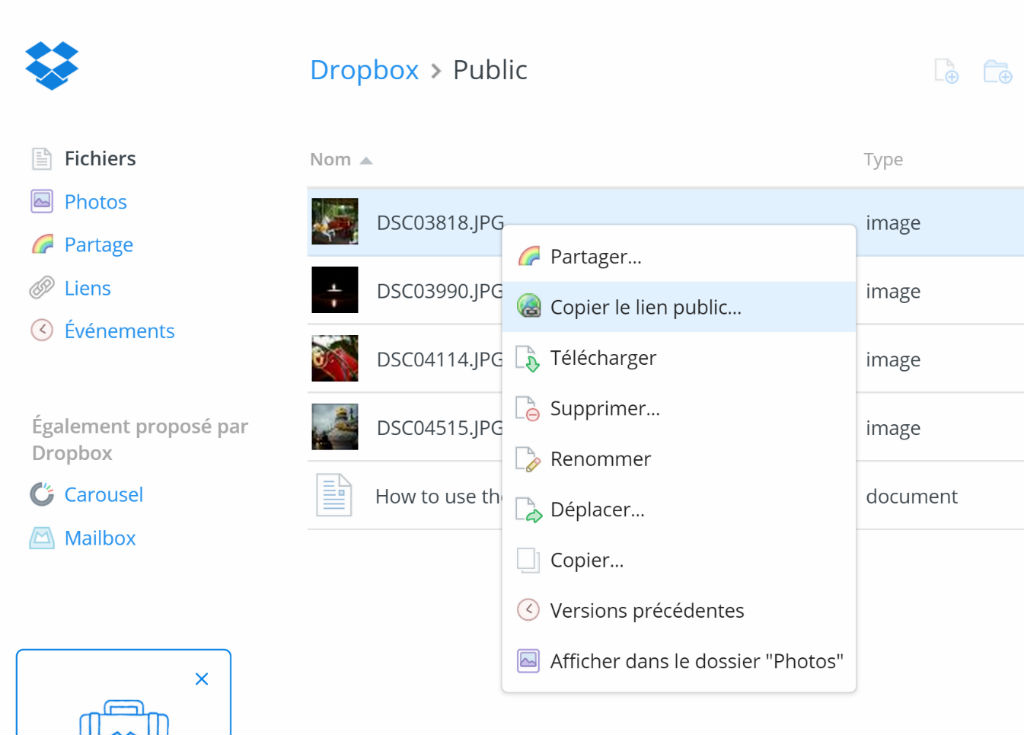Screen dimensions: 1024x735
Task: Select Supprimer… from the context menu
Action: tap(679, 408)
